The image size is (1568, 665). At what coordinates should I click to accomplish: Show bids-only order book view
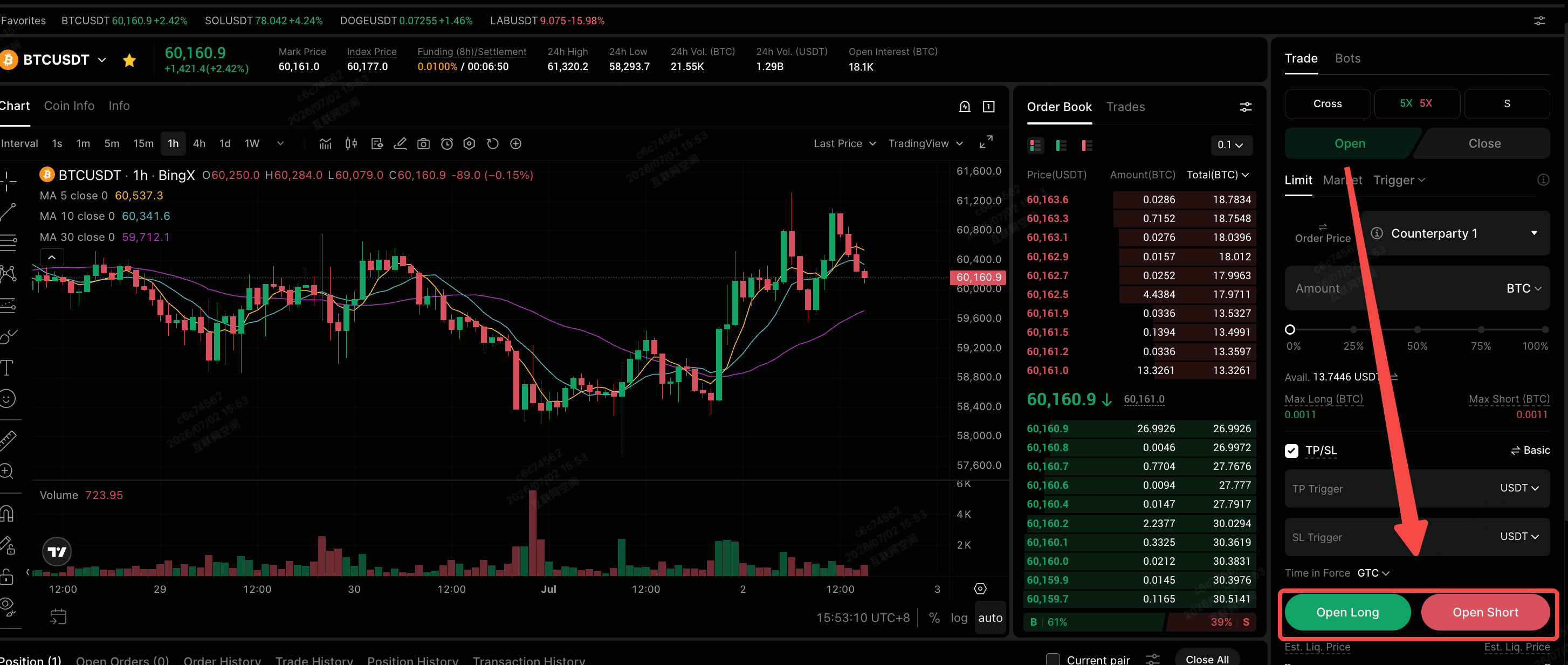pyautogui.click(x=1061, y=146)
